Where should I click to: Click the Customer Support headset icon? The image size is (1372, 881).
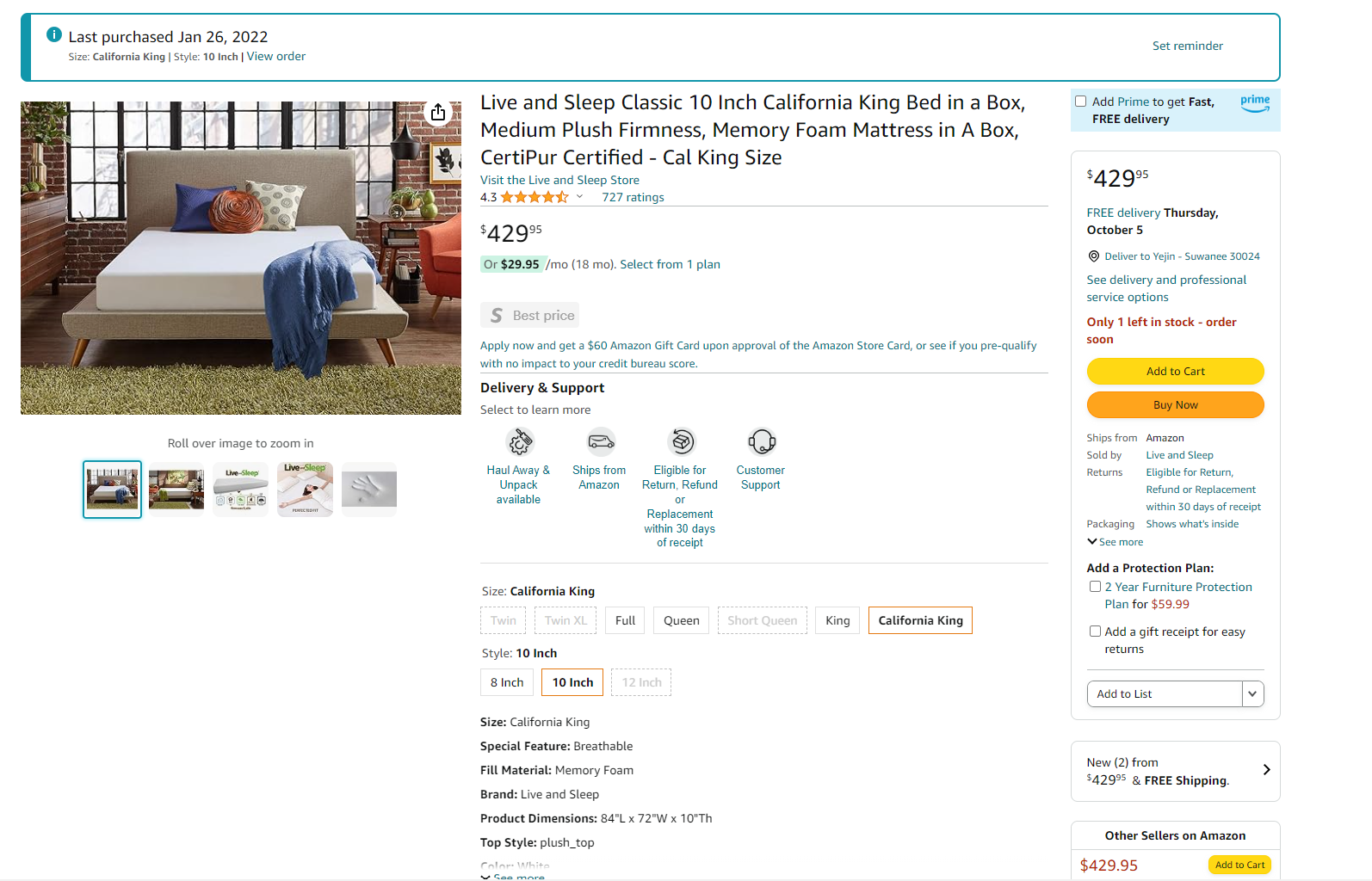[761, 442]
